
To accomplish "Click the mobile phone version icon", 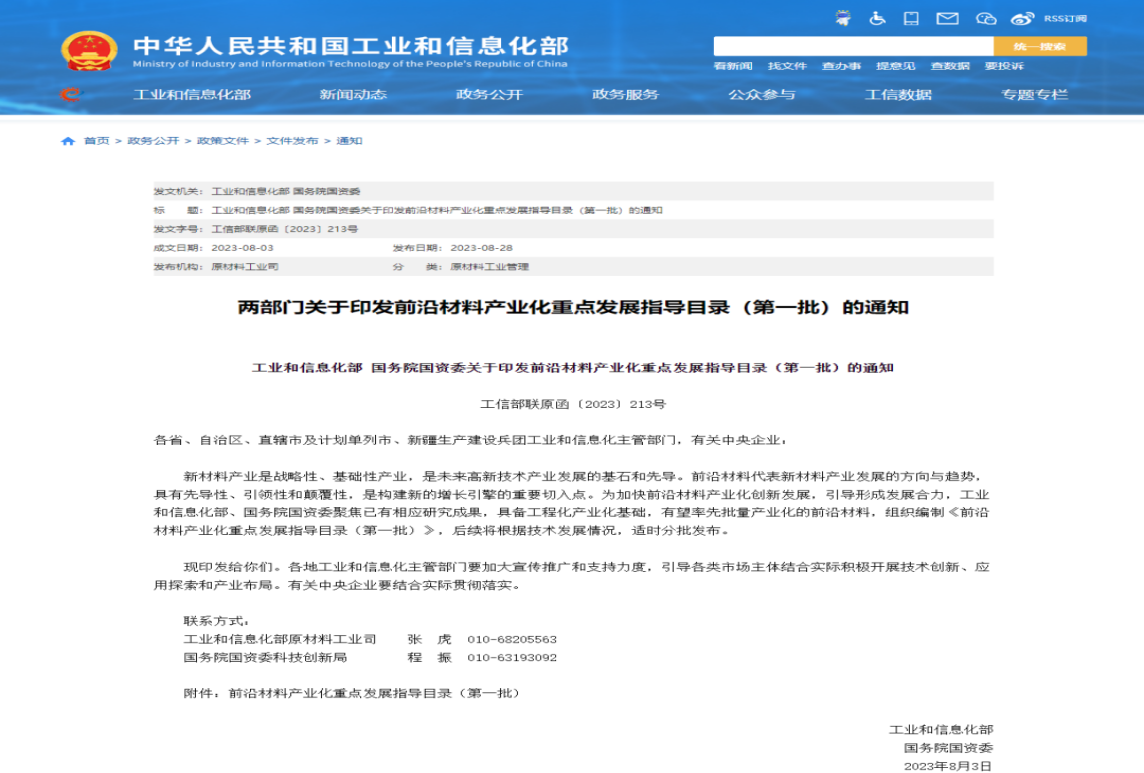I will coord(910,18).
